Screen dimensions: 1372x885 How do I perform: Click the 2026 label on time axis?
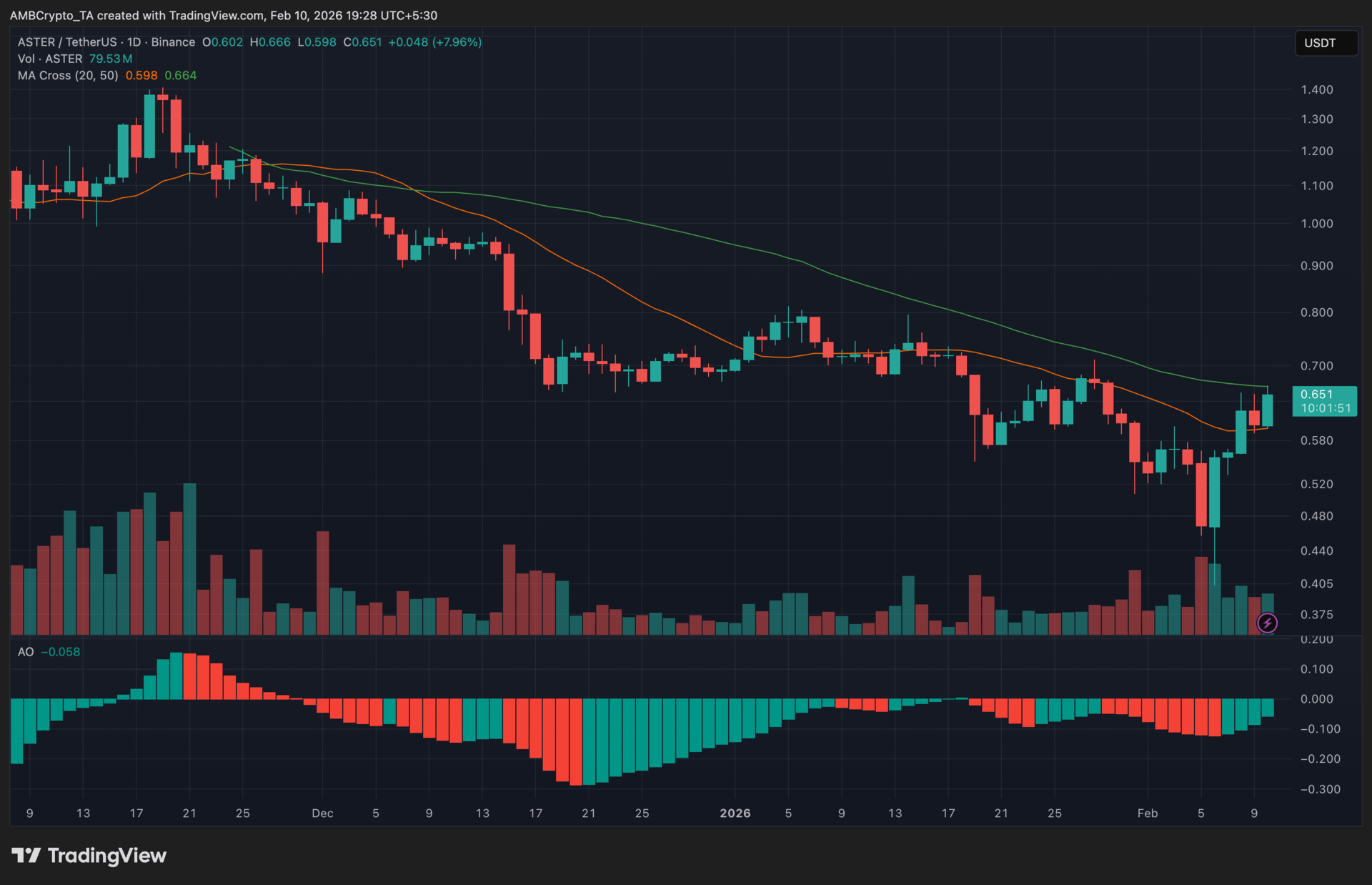coord(735,813)
